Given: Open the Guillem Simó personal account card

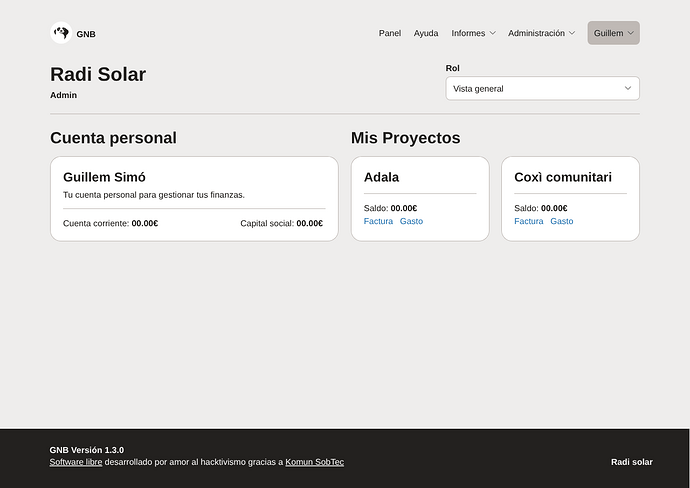Looking at the screenshot, I should pyautogui.click(x=194, y=198).
